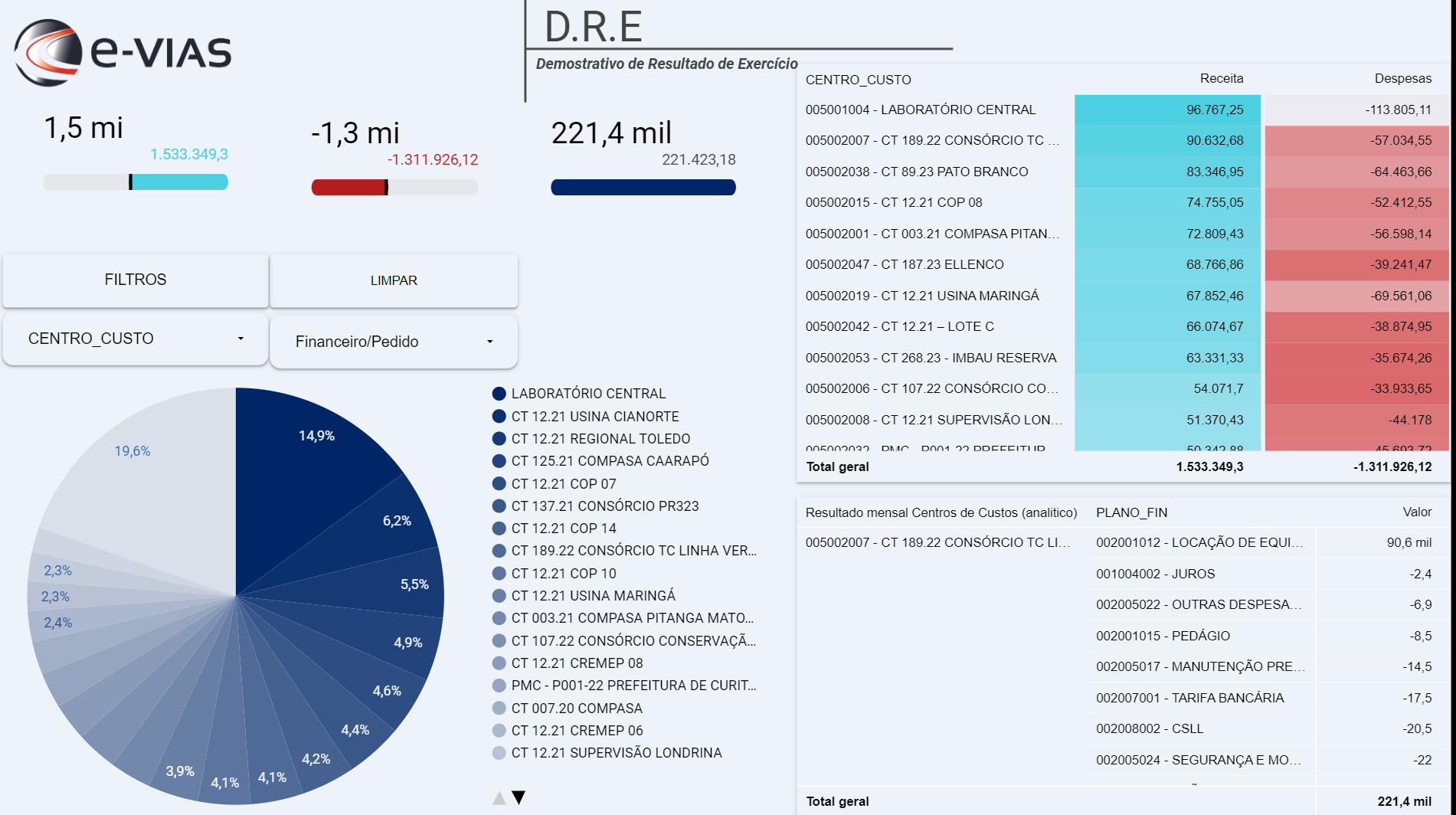Select row 005001004 - LABORATÓRIO CENTRAL
This screenshot has height=815, width=1456.
tap(1123, 110)
